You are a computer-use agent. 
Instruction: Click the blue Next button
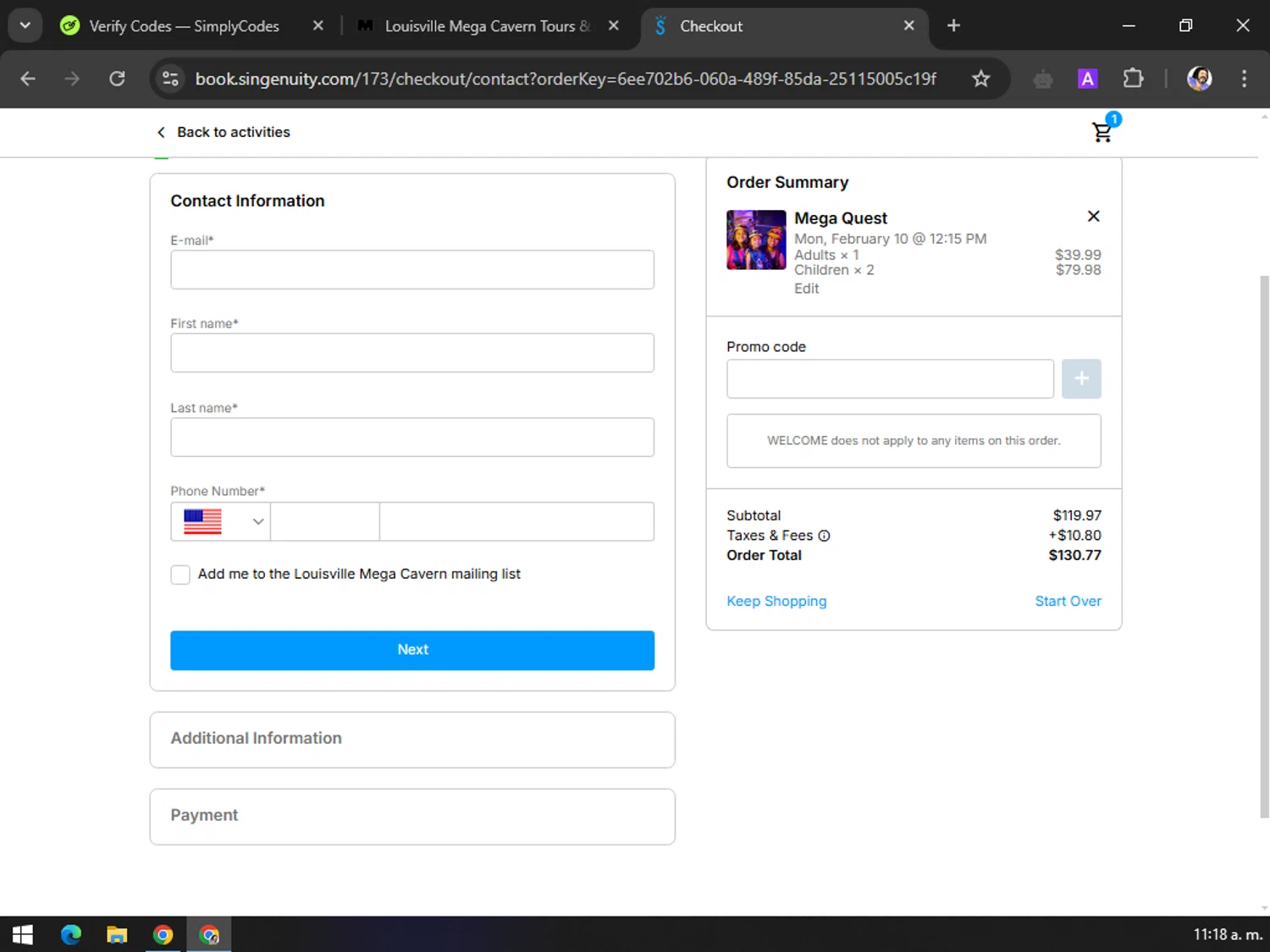coord(412,650)
